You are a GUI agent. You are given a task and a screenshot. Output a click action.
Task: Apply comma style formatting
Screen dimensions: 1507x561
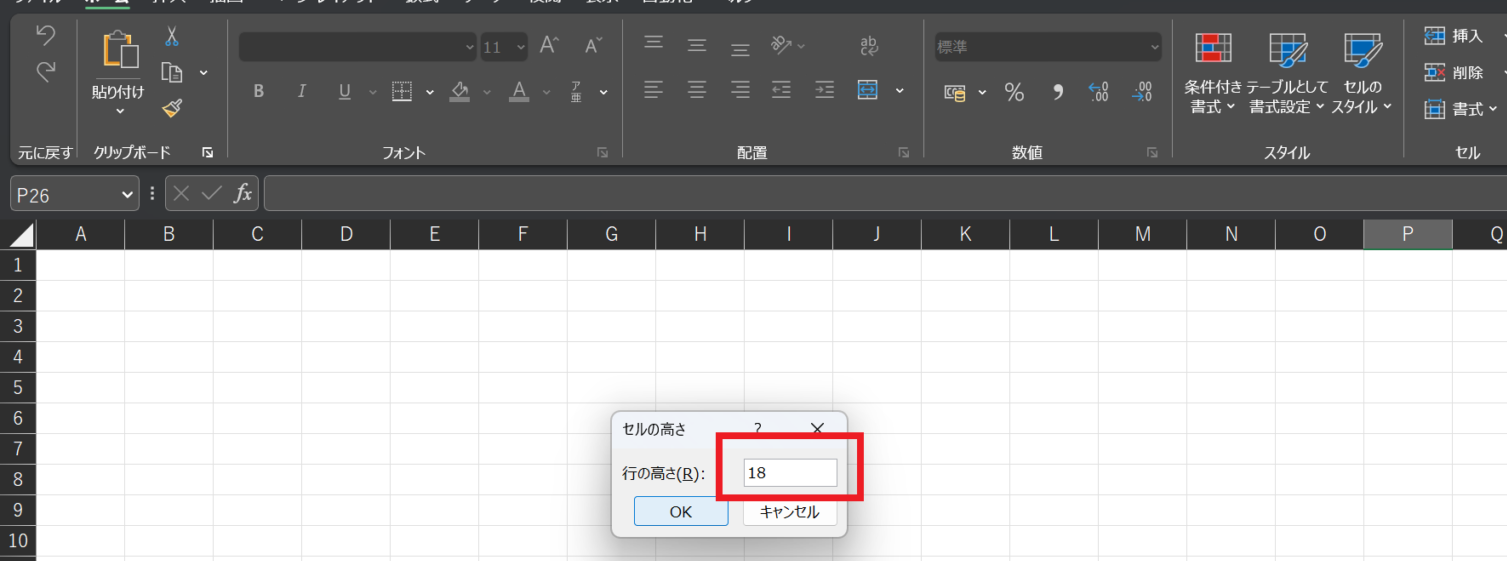point(1057,92)
